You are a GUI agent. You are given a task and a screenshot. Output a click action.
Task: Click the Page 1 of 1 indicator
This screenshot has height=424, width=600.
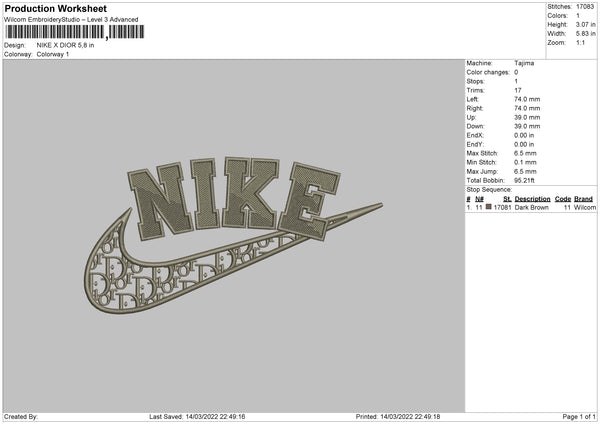(x=579, y=417)
